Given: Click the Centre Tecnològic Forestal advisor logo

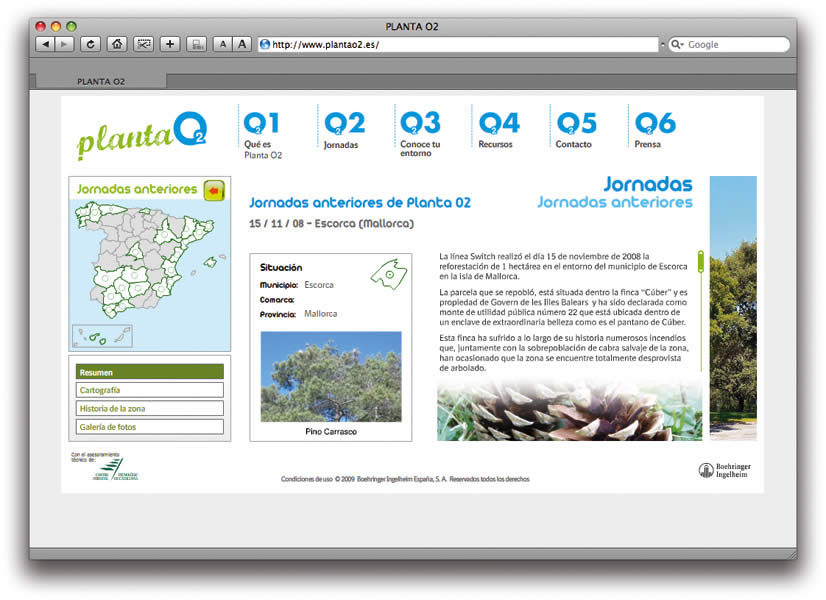Looking at the screenshot, I should 115,470.
